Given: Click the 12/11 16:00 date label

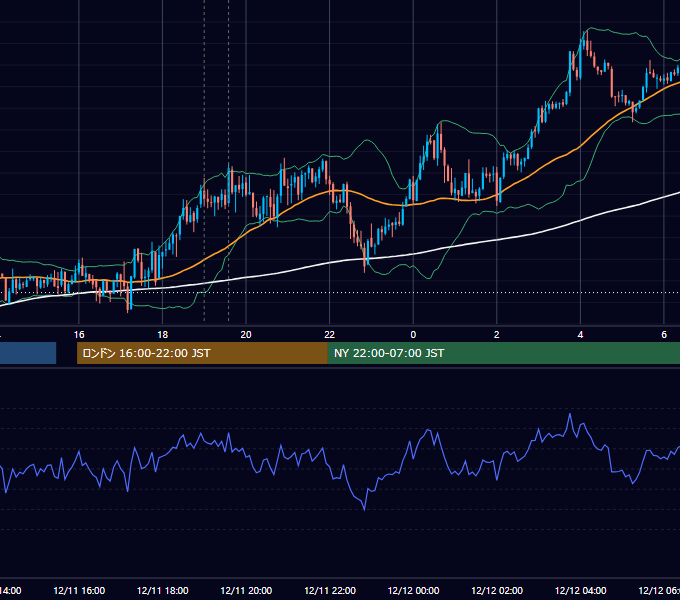Looking at the screenshot, I should pyautogui.click(x=79, y=590).
